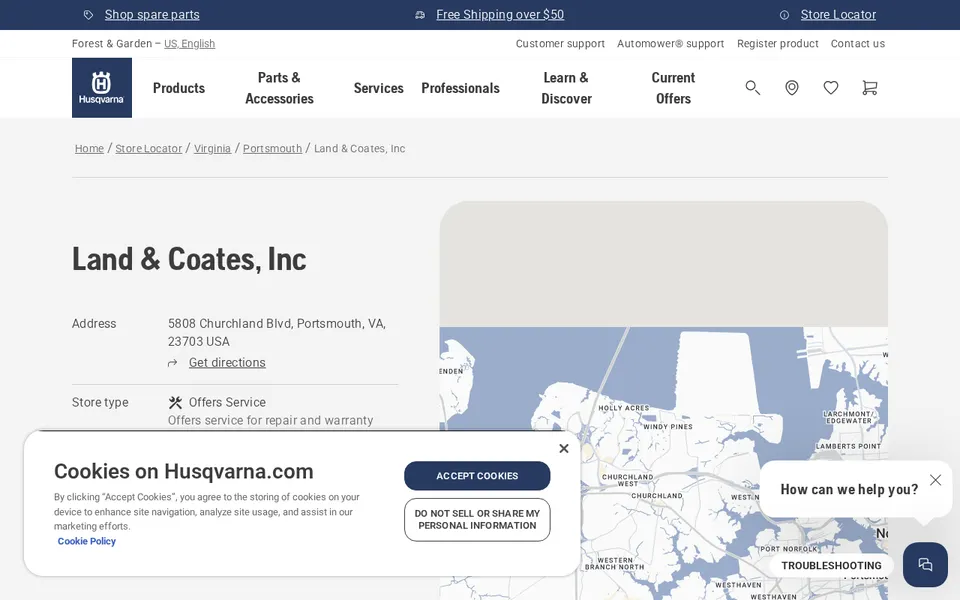Open the search magnifier icon

(752, 88)
